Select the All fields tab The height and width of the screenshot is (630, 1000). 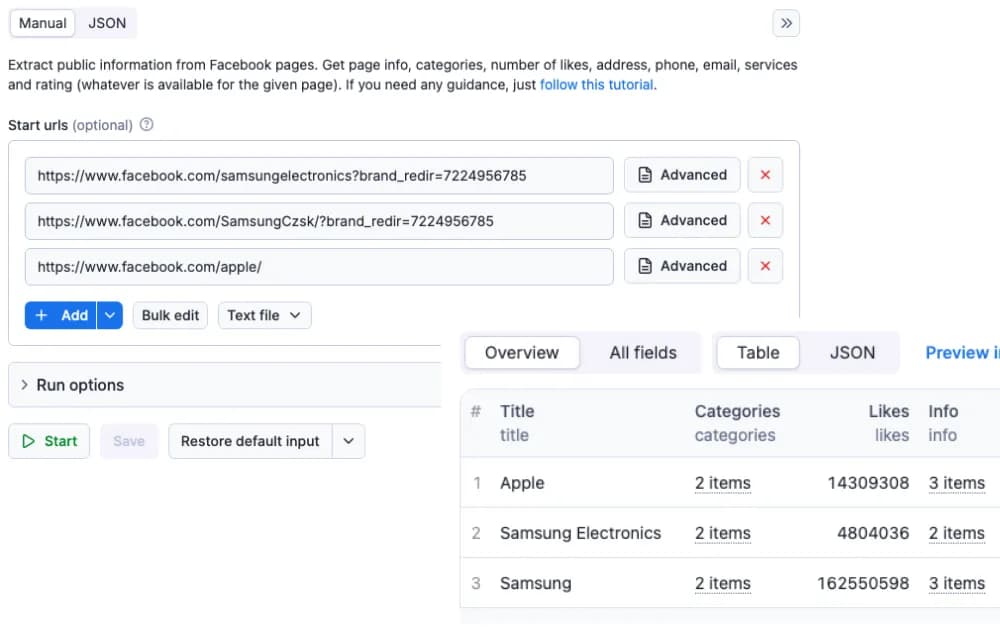pos(643,353)
